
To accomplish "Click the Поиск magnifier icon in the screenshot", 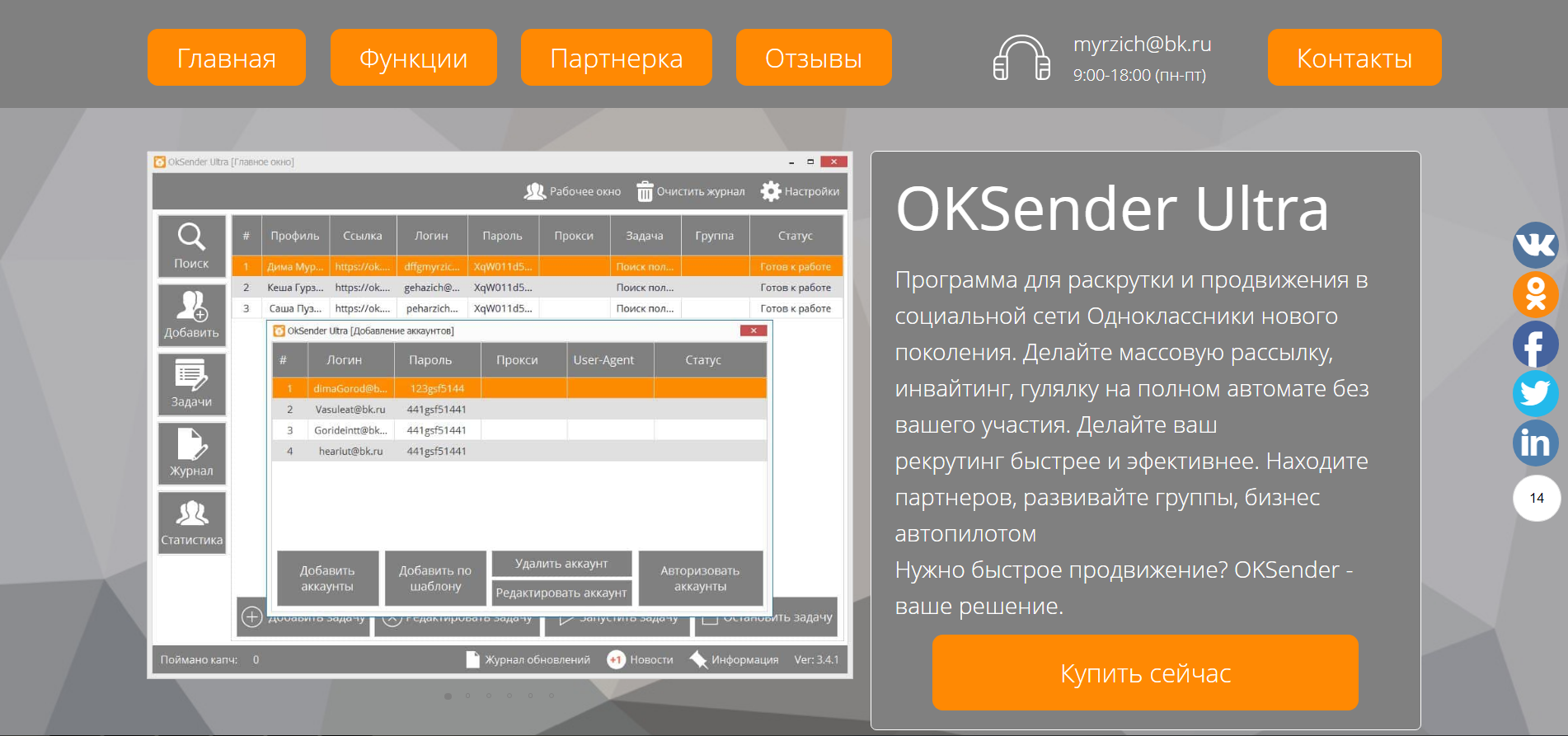I will click(x=191, y=237).
